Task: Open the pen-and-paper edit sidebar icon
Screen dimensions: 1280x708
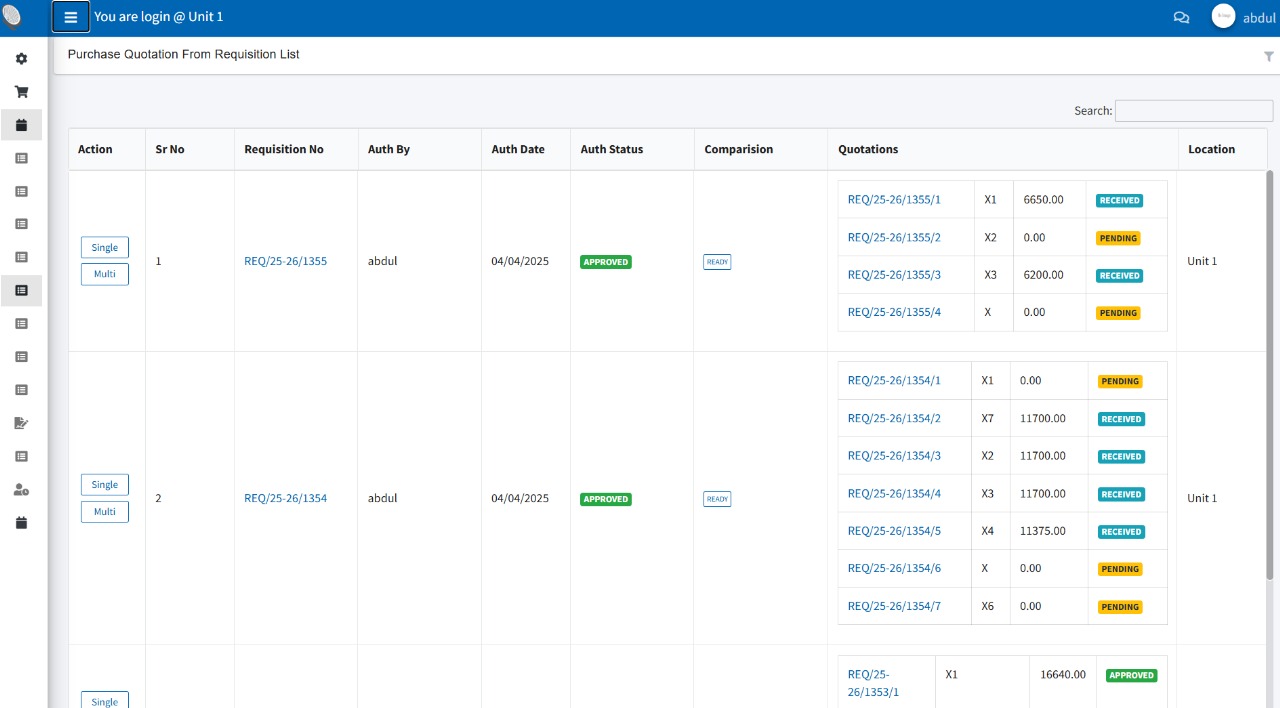Action: [x=21, y=423]
